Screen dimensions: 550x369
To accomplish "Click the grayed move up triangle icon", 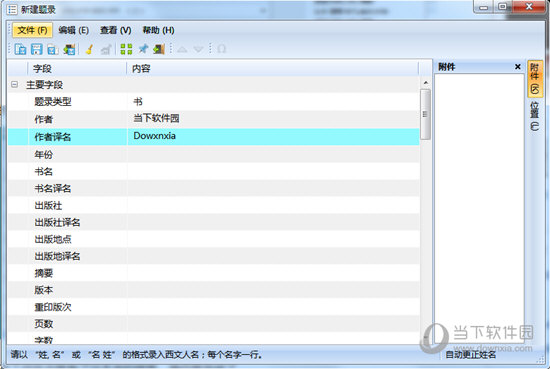I will pyautogui.click(x=182, y=49).
